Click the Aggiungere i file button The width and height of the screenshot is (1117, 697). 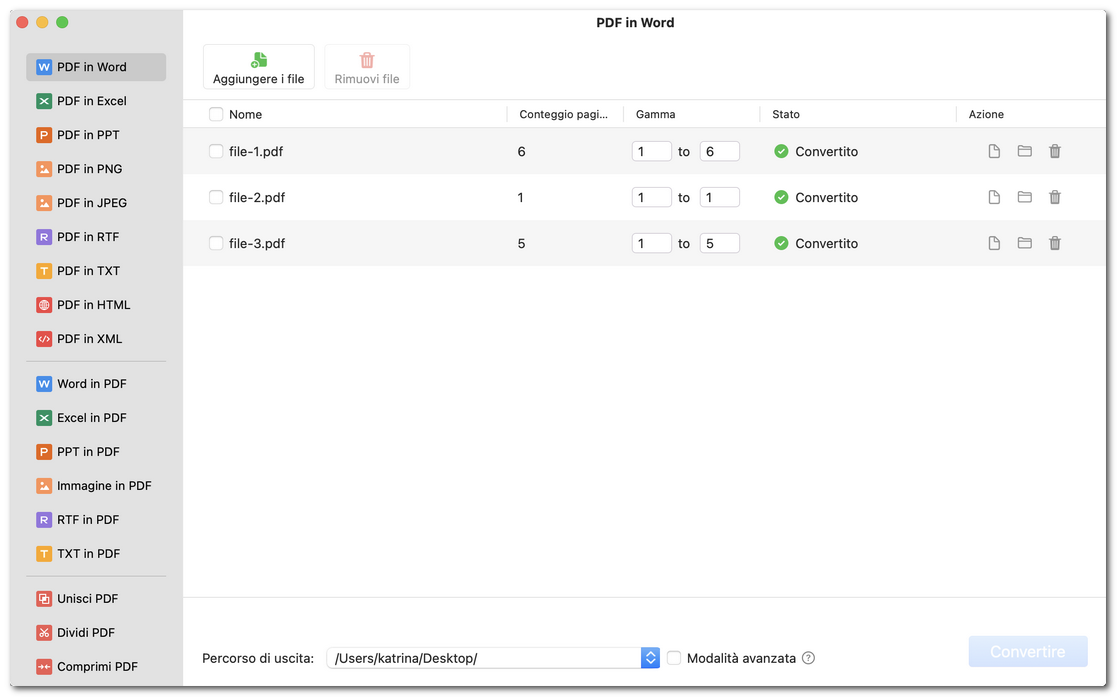tap(258, 66)
